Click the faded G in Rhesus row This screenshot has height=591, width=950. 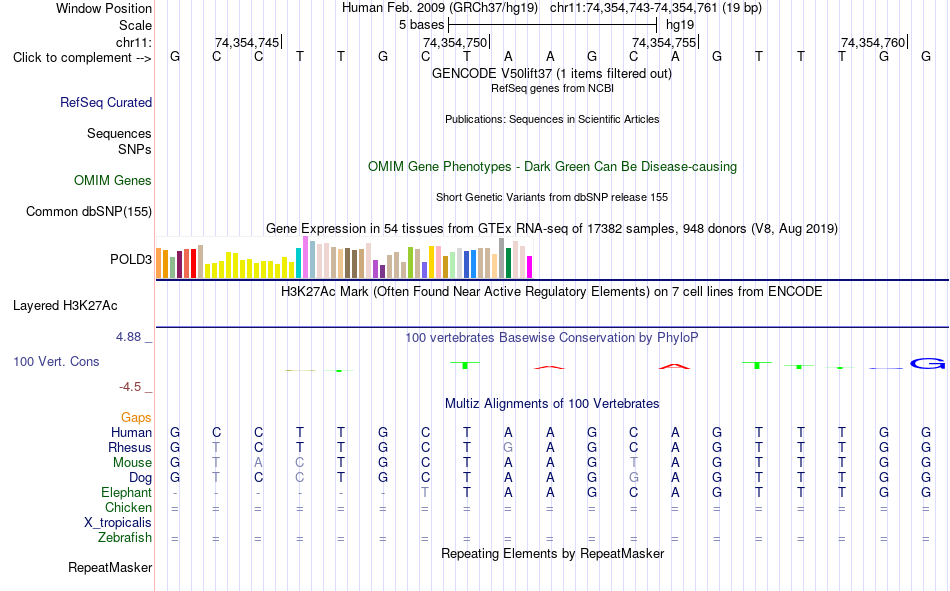(x=508, y=447)
